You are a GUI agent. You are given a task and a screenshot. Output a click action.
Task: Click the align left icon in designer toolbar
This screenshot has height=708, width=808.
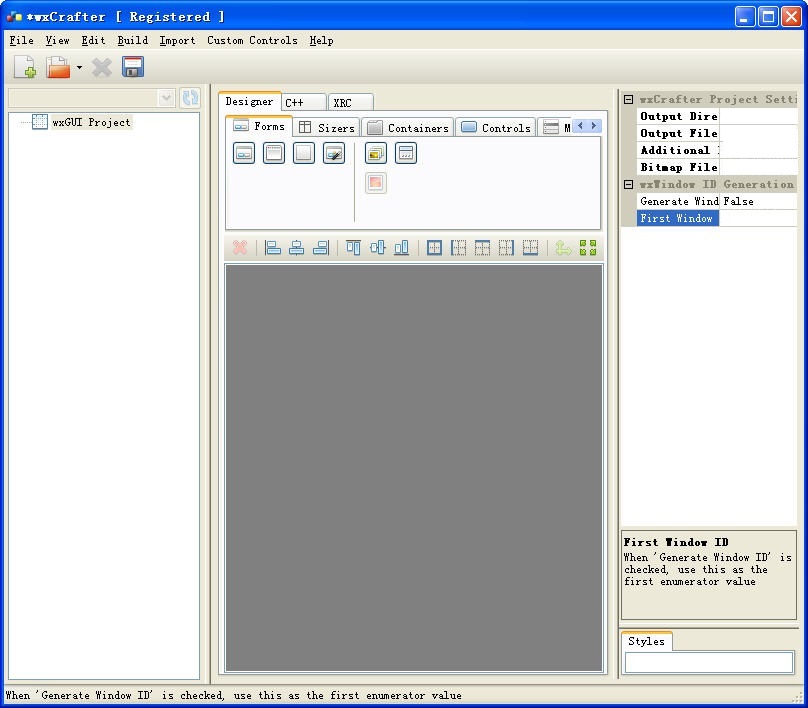273,248
